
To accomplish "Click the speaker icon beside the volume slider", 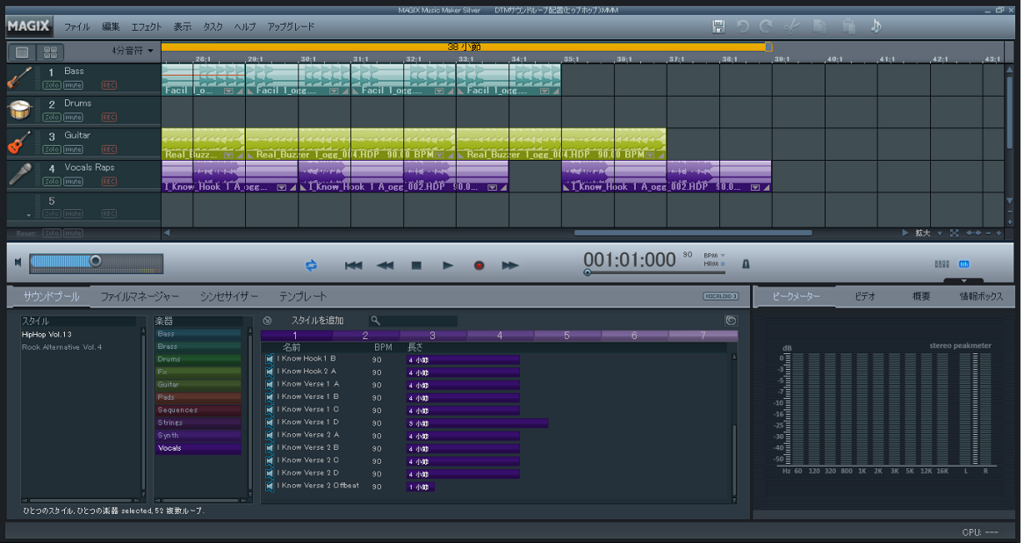I will (x=18, y=262).
